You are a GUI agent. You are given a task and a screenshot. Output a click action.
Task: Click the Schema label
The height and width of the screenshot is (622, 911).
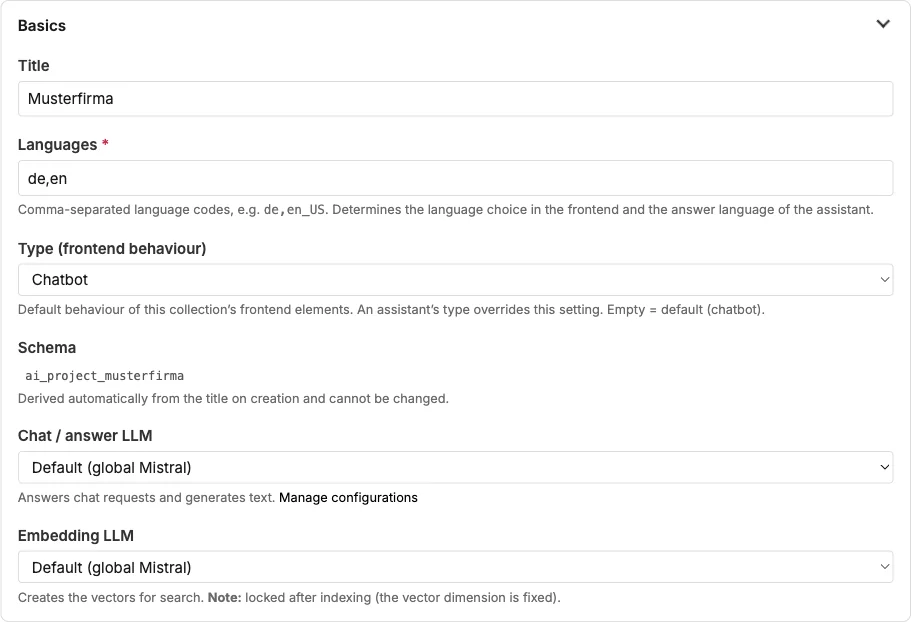pyautogui.click(x=47, y=348)
